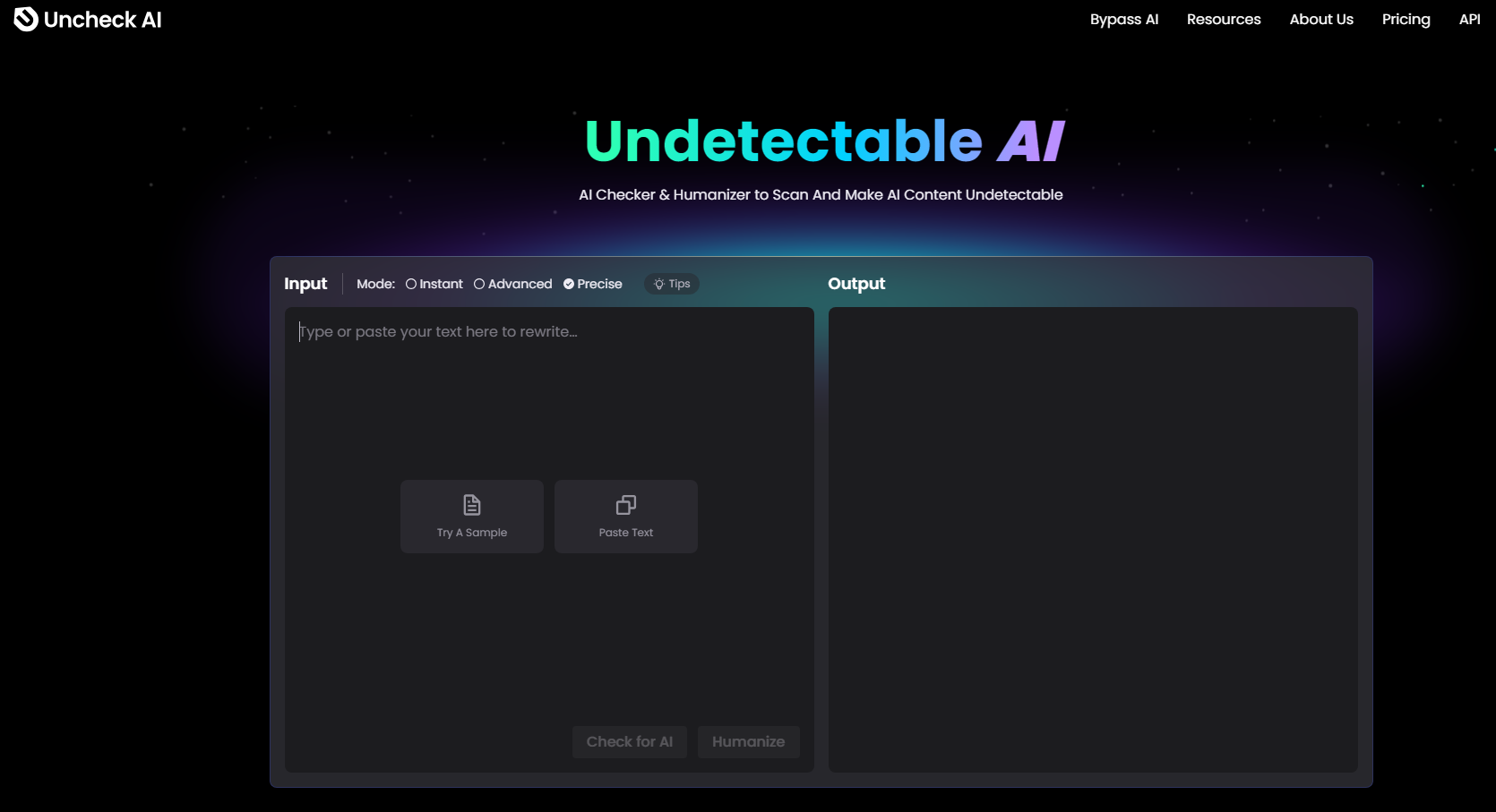The height and width of the screenshot is (812, 1496).
Task: Click the AI Checker & Humanizer subtitle text
Action: [x=821, y=195]
